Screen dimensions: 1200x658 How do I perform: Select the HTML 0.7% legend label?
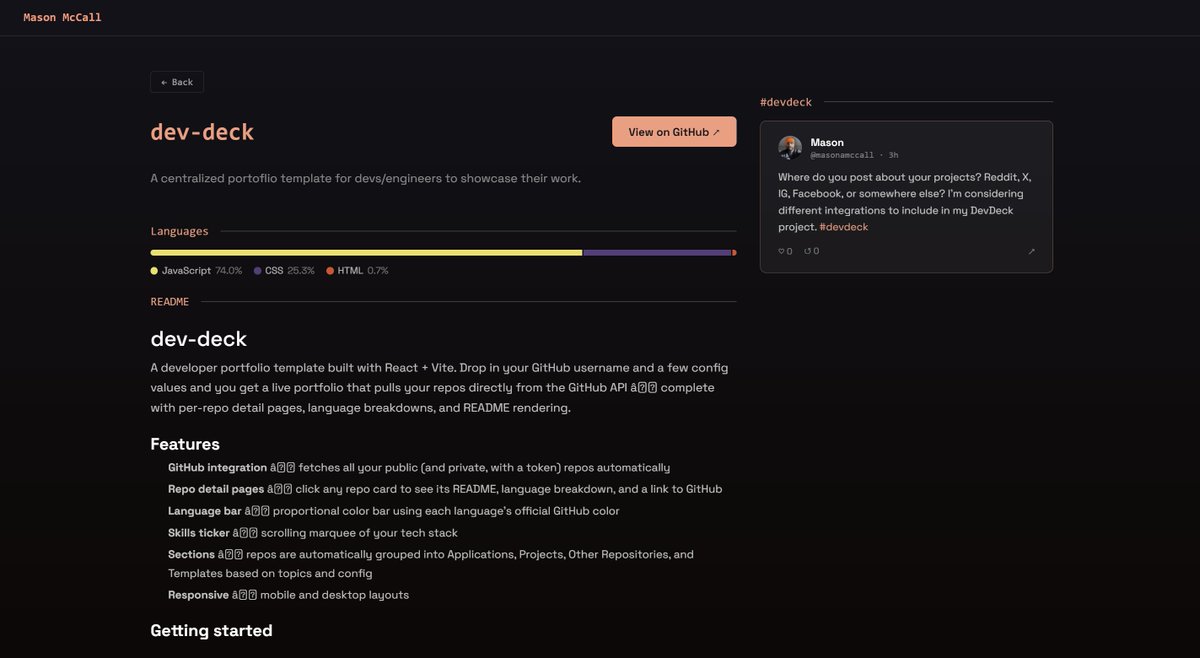tap(363, 271)
